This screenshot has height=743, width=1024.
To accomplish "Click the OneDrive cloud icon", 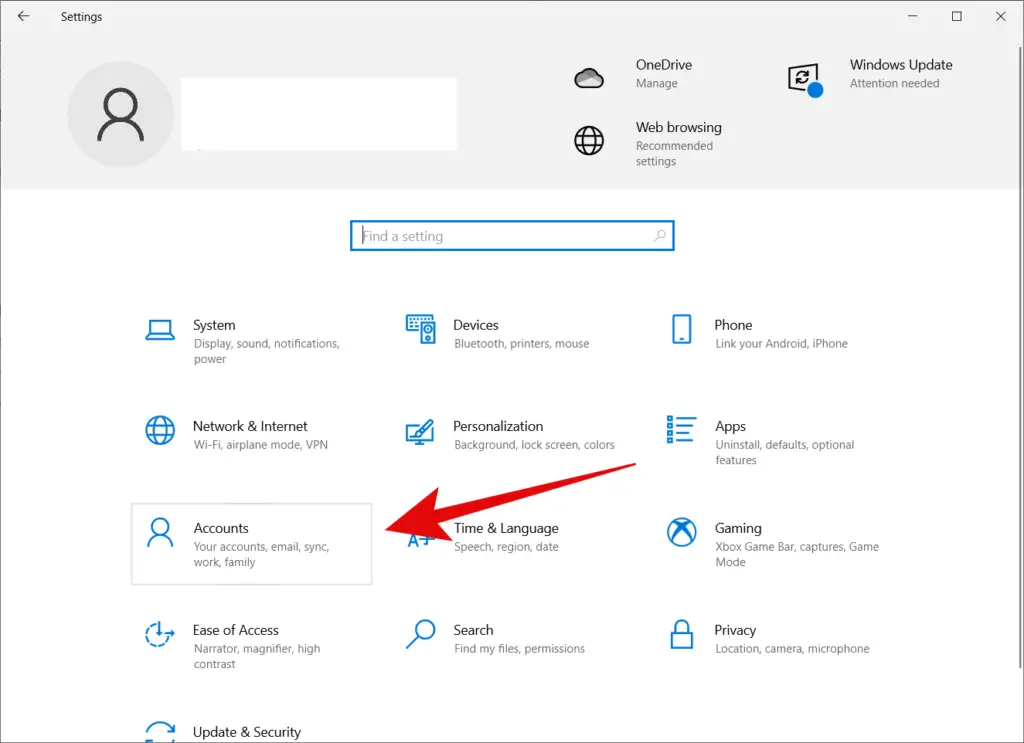I will tap(588, 78).
